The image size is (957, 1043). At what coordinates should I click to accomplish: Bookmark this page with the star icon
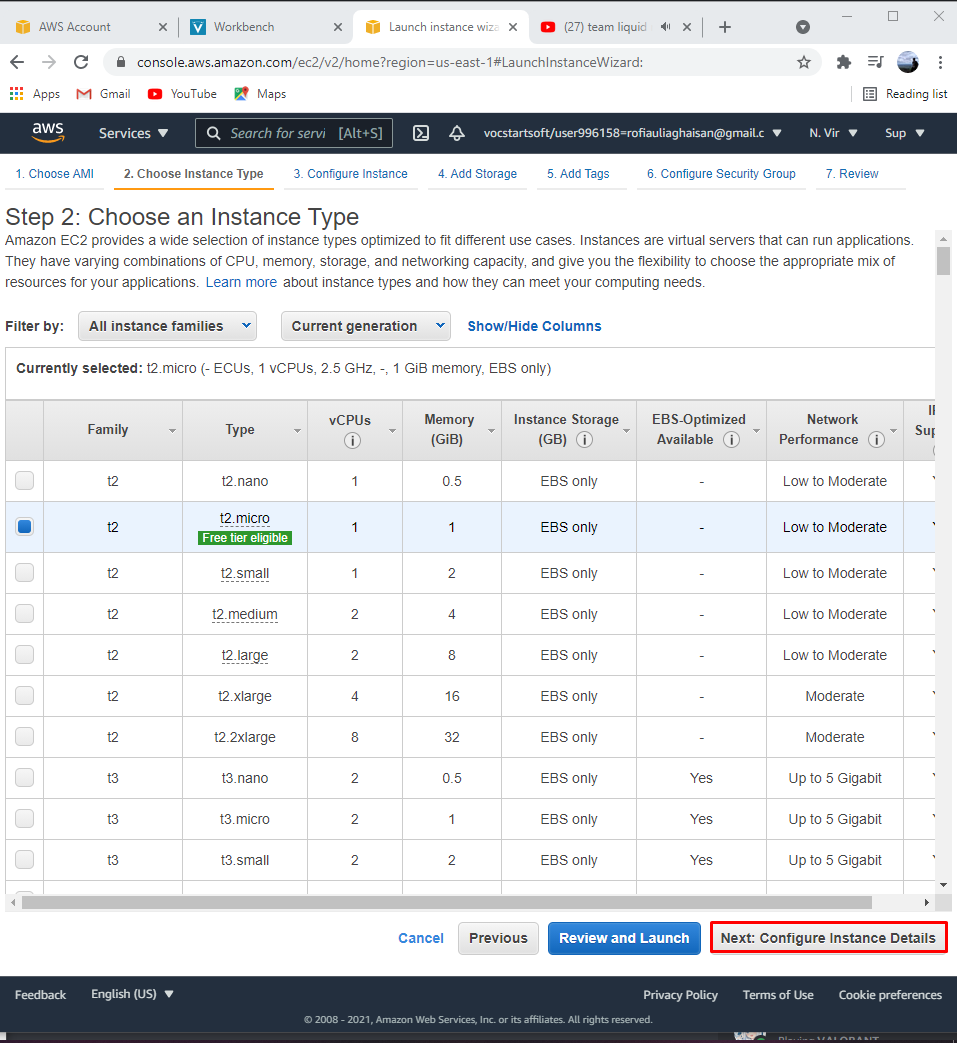804,63
